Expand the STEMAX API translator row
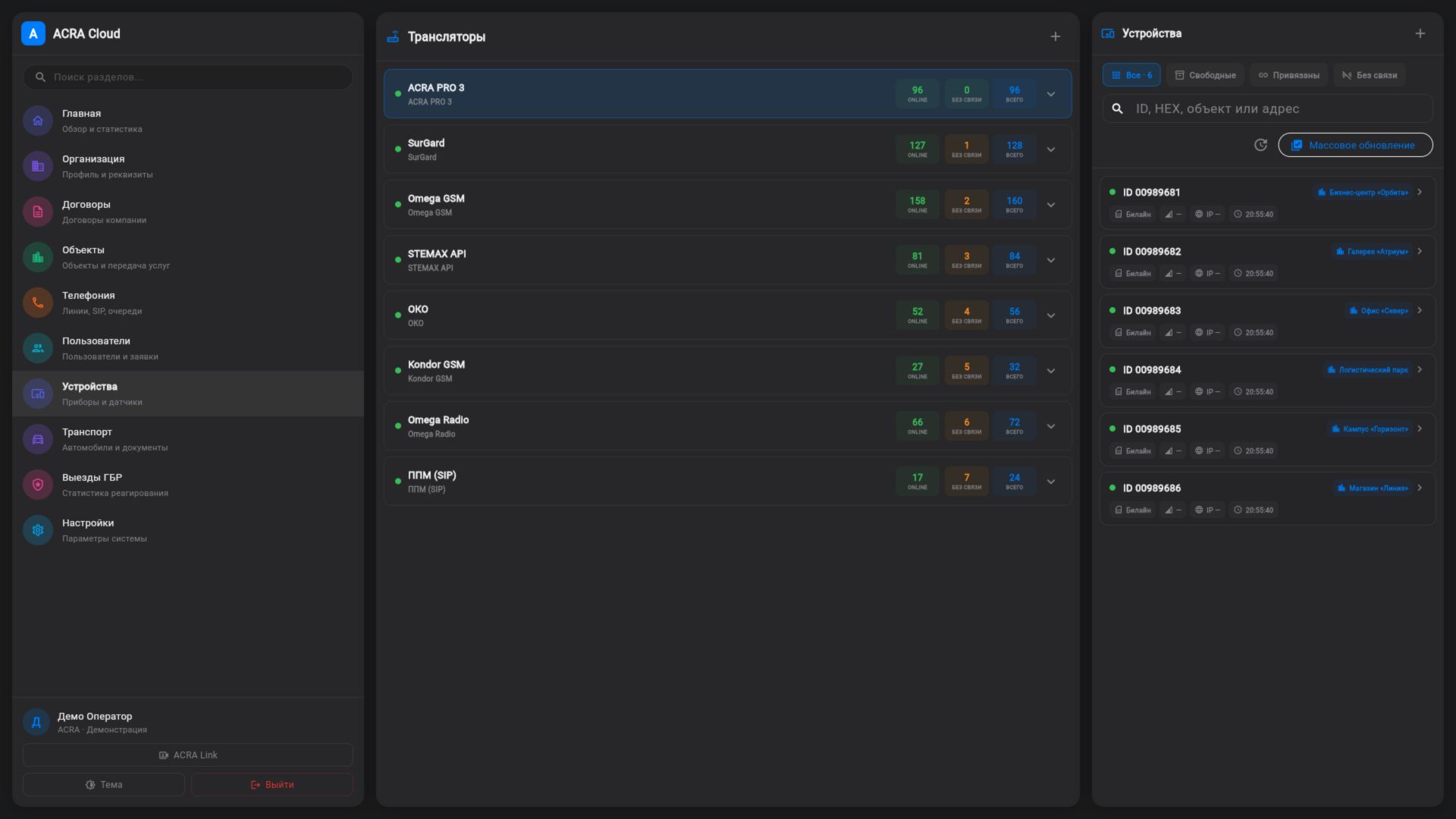Image resolution: width=1456 pixels, height=819 pixels. (1051, 260)
